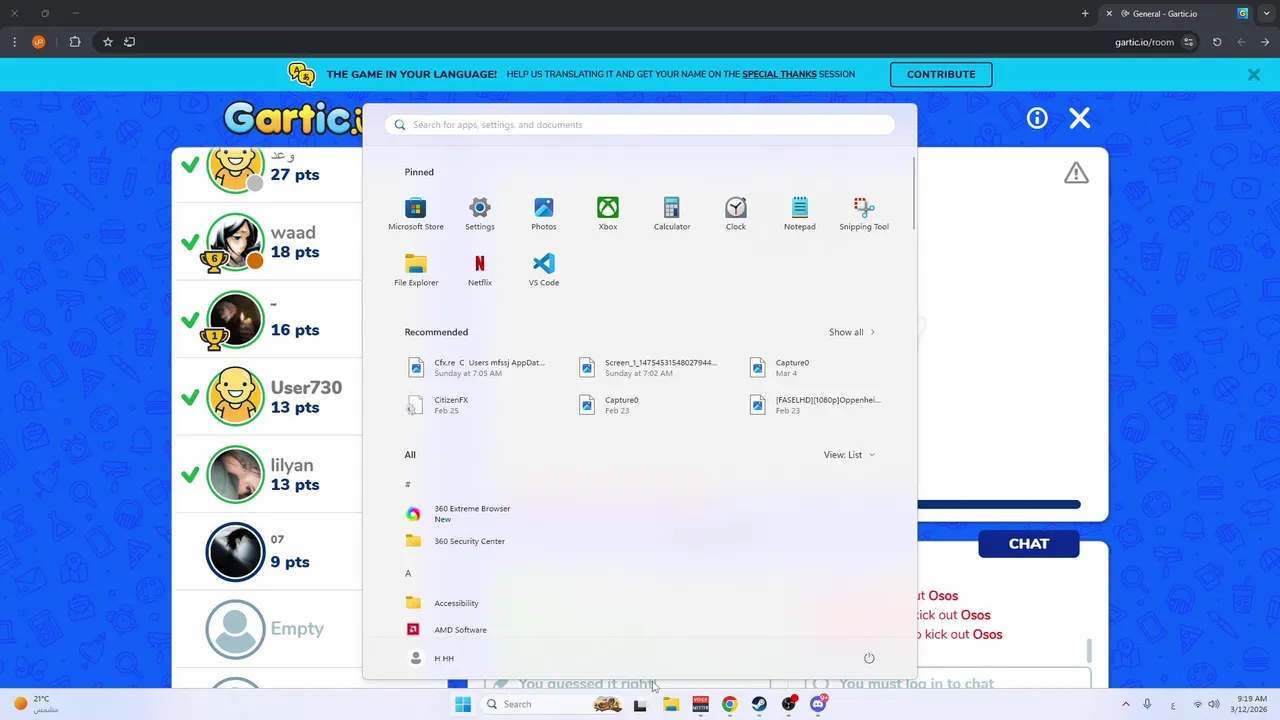
Task: Open the recommended FASELHD Oppenheimer file
Action: click(x=815, y=405)
